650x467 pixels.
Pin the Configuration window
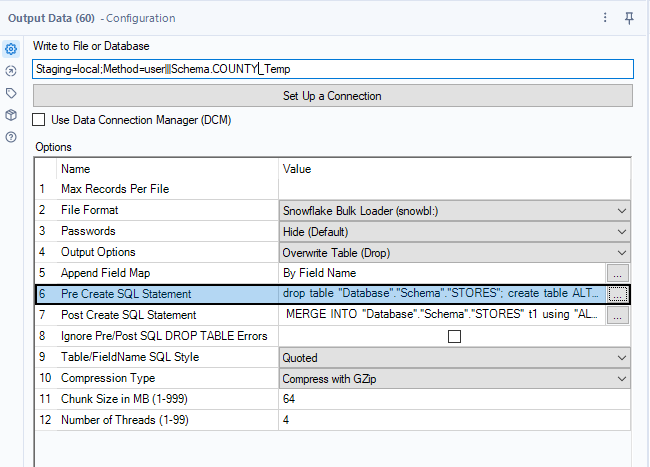(x=629, y=18)
